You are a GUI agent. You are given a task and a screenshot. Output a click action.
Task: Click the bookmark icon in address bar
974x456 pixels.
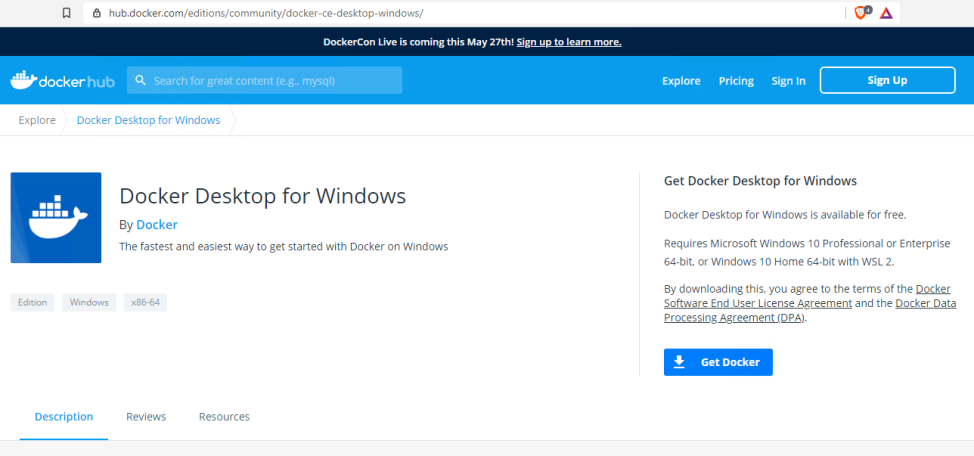pos(66,13)
